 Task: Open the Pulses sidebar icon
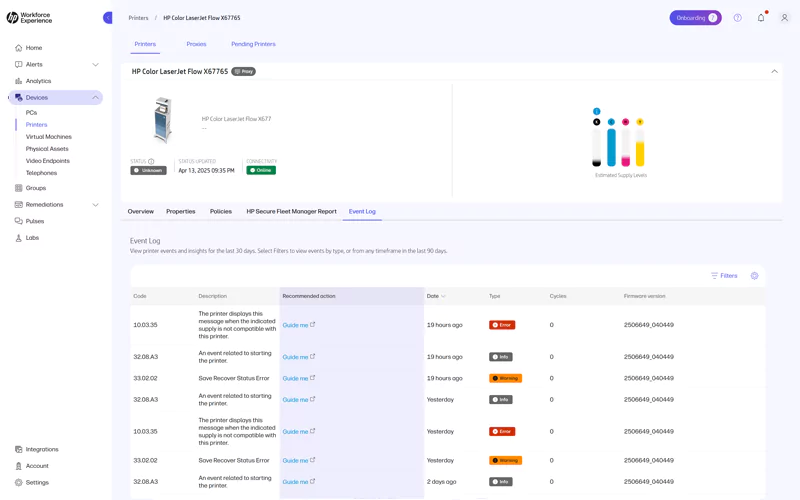tap(18, 221)
